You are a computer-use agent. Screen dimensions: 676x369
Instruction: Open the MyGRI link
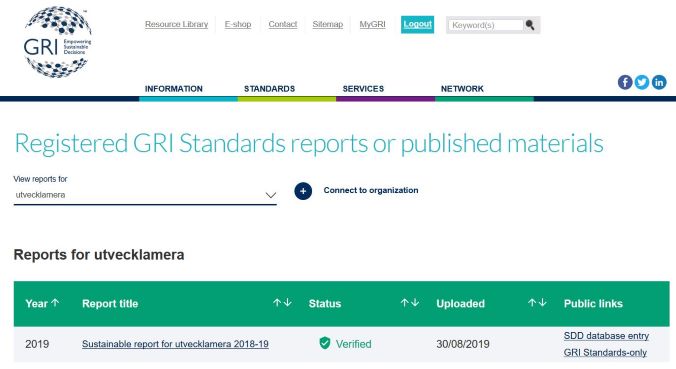tap(372, 25)
